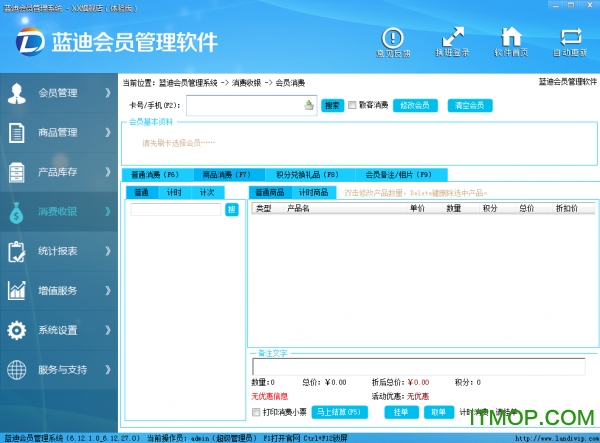Click the product search input field
The height and width of the screenshot is (443, 600).
pyautogui.click(x=176, y=209)
